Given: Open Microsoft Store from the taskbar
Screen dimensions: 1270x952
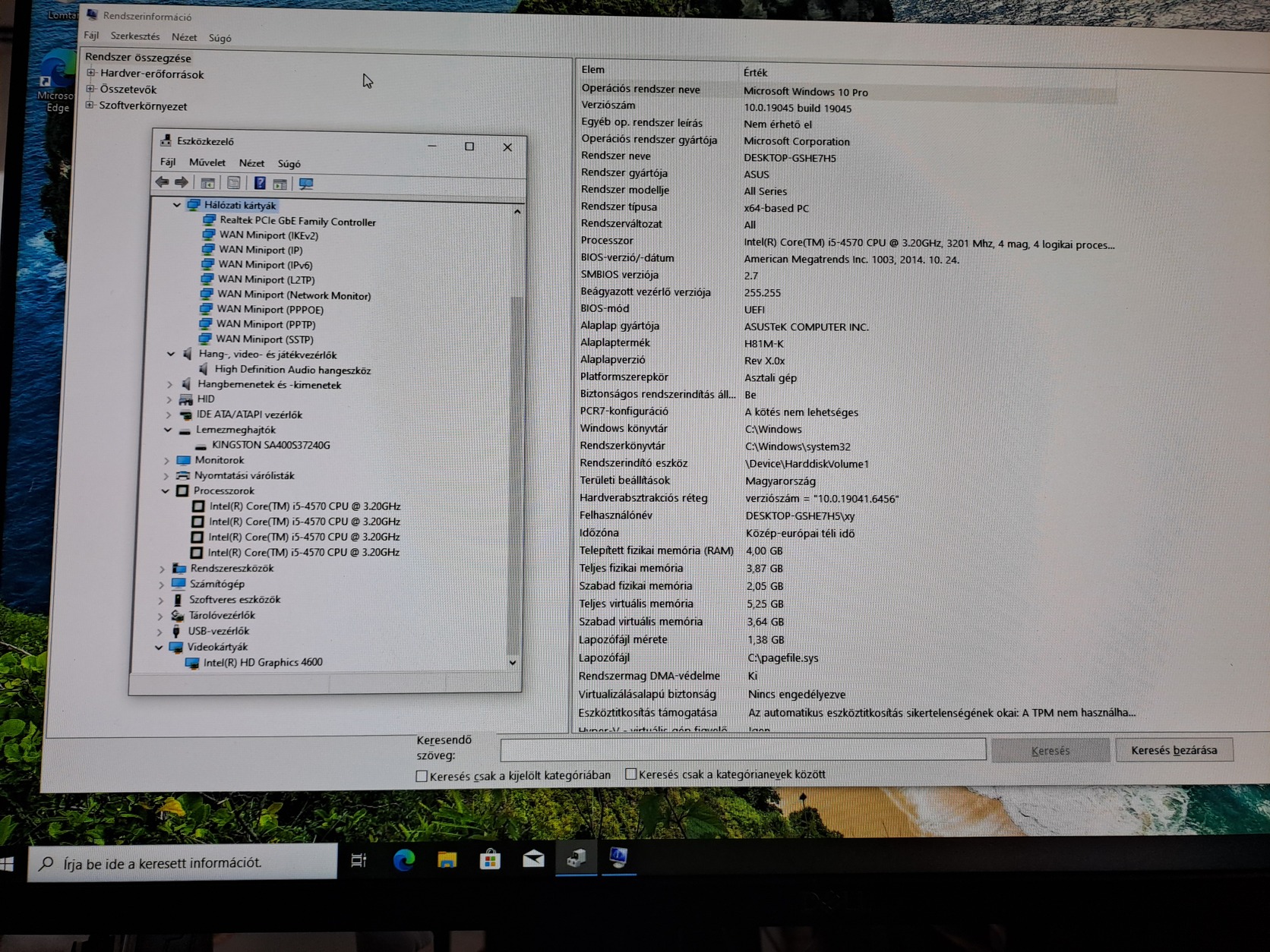Looking at the screenshot, I should (490, 859).
